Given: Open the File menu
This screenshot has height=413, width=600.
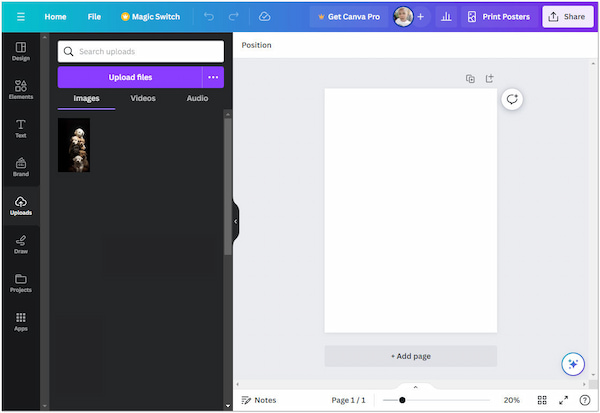Looking at the screenshot, I should tap(94, 17).
